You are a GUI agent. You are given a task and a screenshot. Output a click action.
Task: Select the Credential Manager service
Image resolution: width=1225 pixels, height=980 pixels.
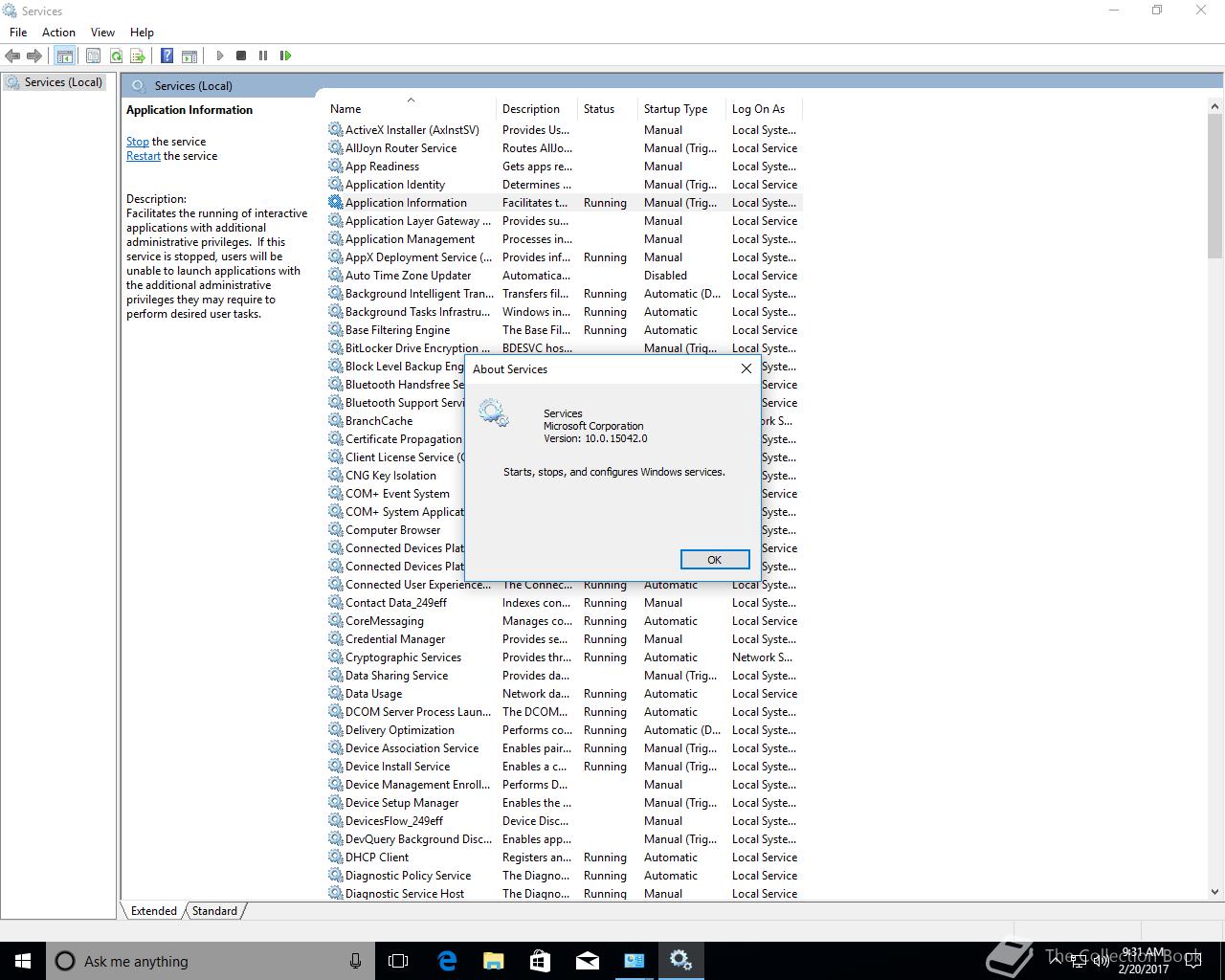pyautogui.click(x=564, y=639)
